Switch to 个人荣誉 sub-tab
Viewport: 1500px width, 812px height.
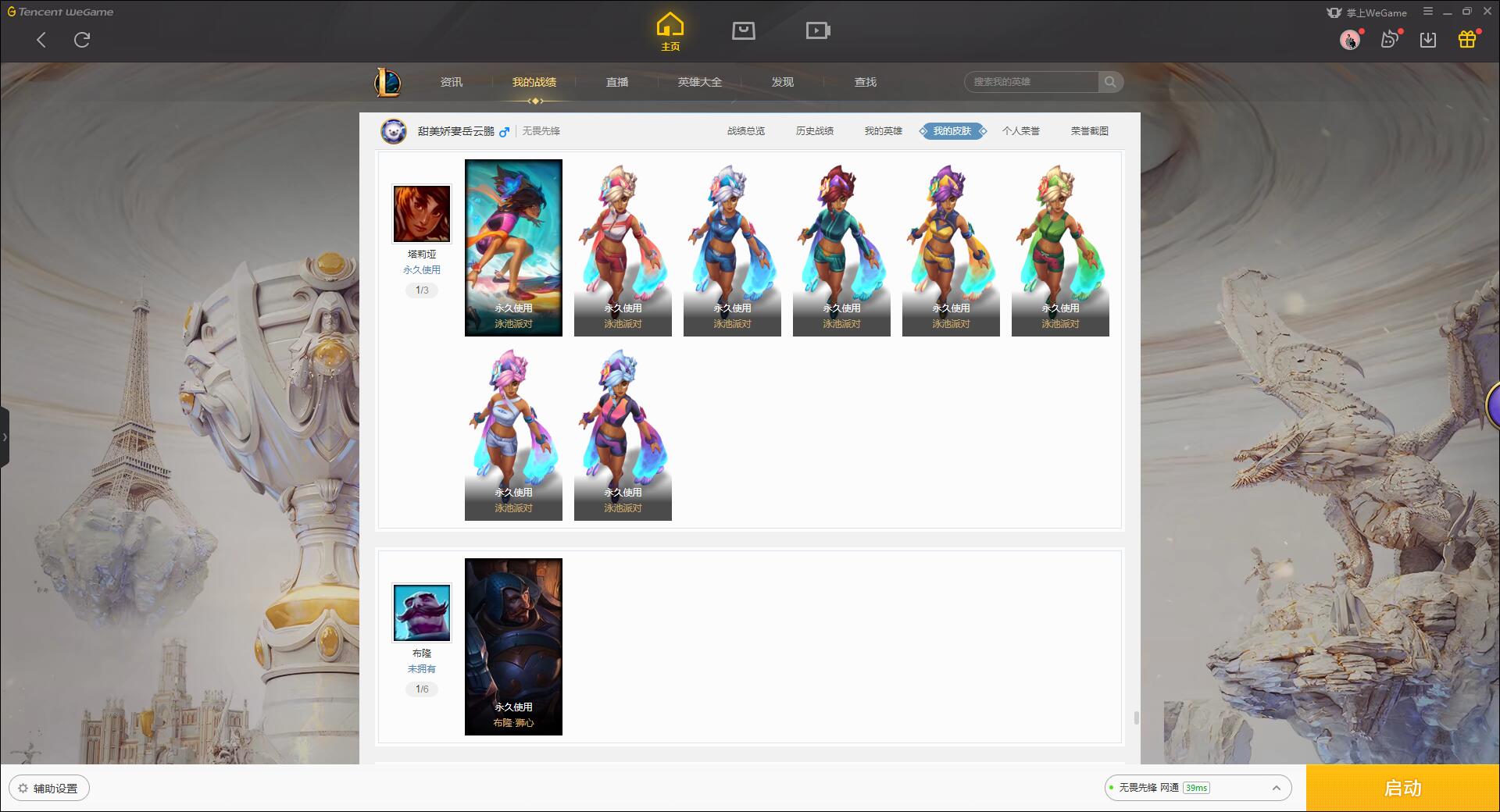(x=1021, y=131)
